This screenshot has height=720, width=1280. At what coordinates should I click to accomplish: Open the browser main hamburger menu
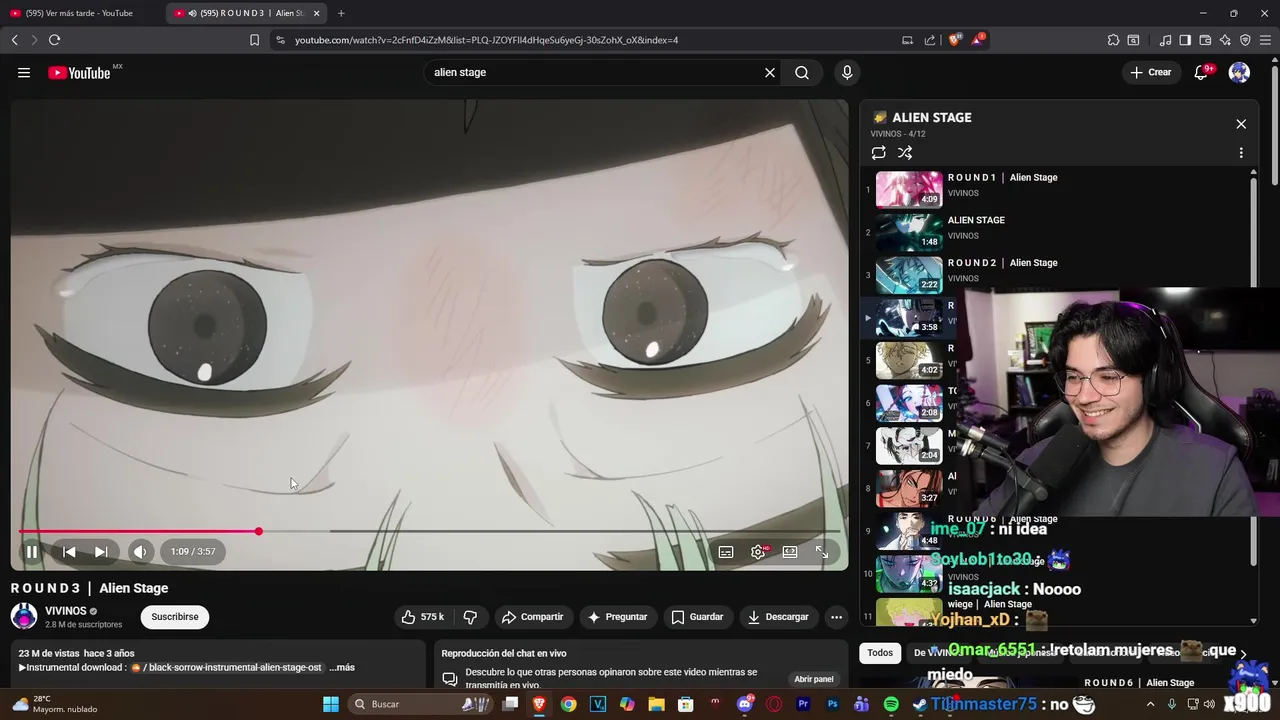pyautogui.click(x=1264, y=40)
